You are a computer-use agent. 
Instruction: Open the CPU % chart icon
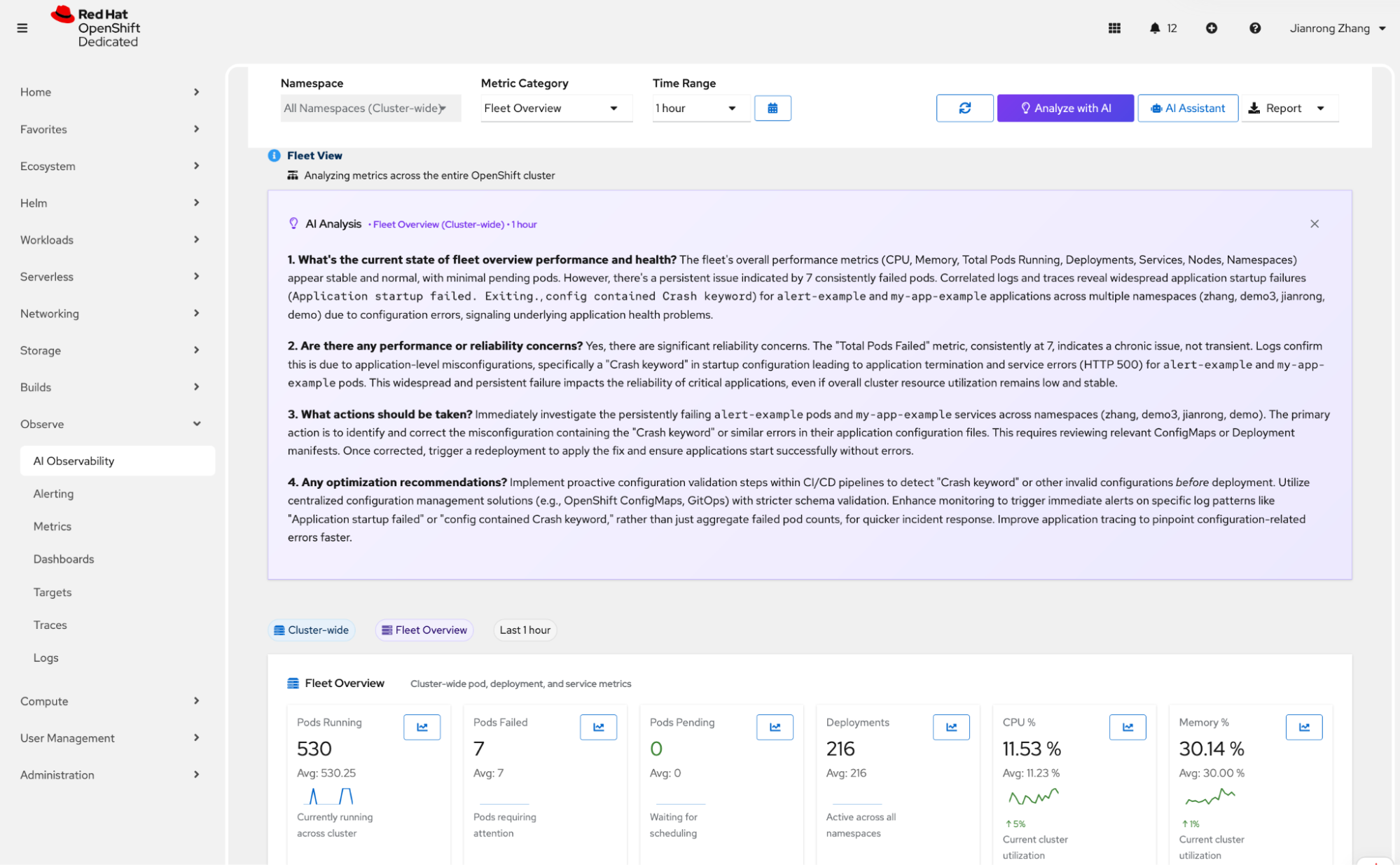point(1128,727)
